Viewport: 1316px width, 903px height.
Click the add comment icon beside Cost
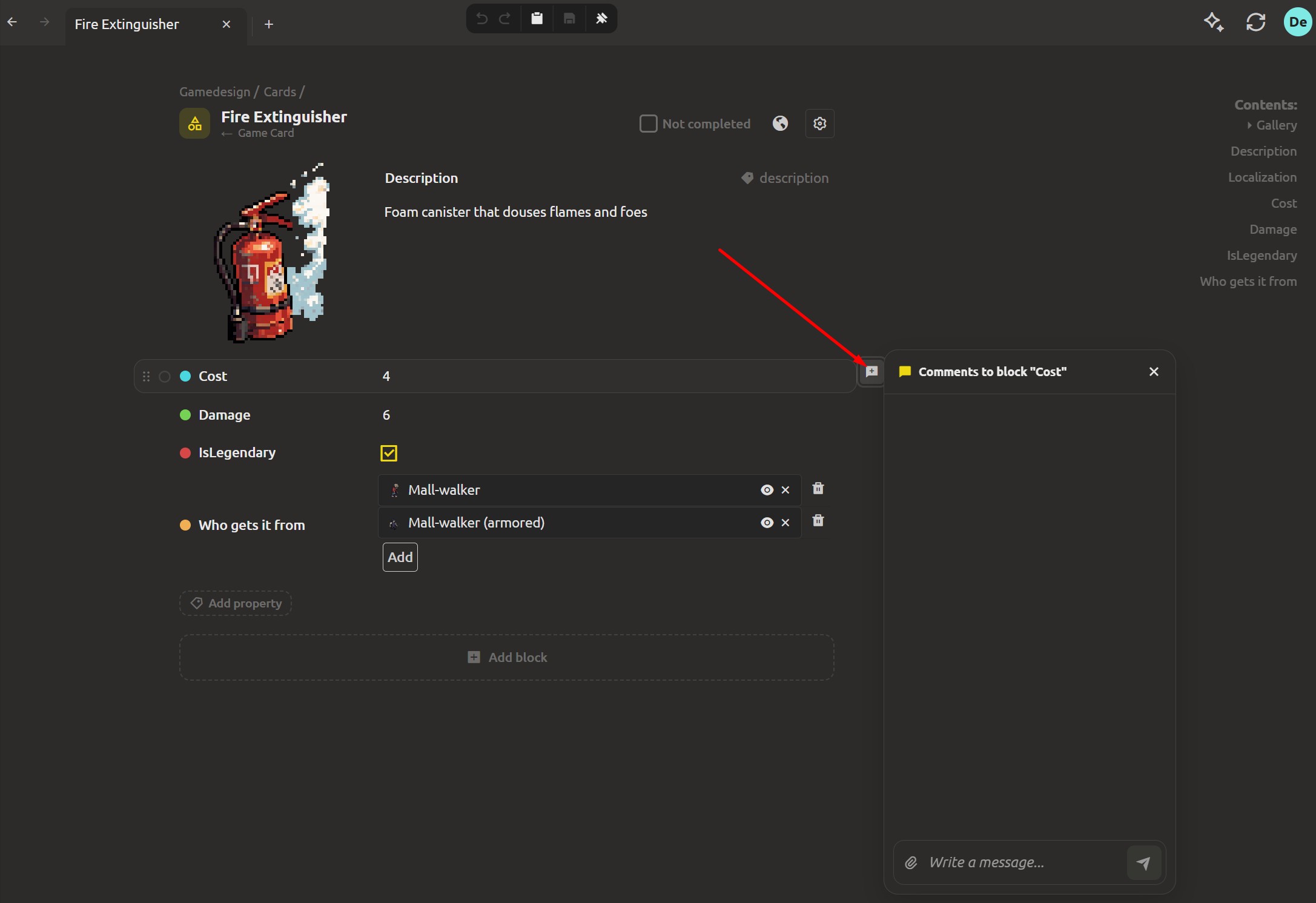click(872, 371)
